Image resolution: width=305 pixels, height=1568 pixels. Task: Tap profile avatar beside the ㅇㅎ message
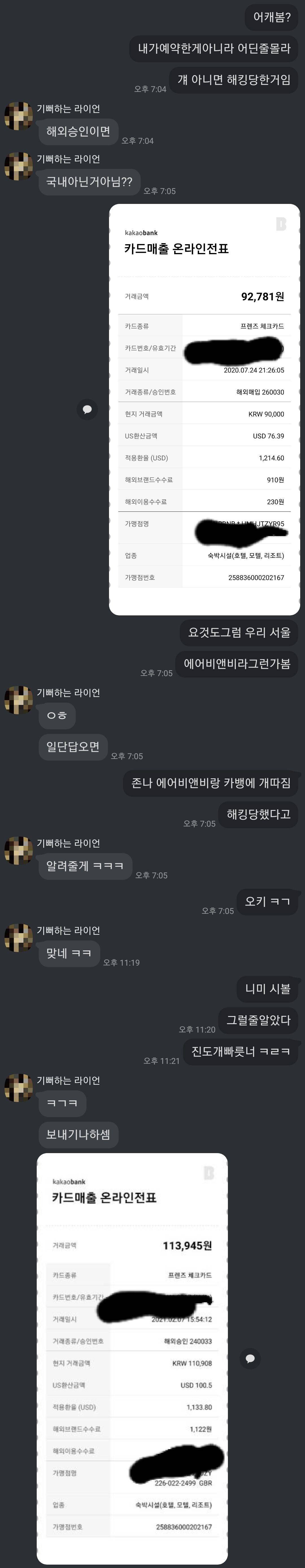18,700
